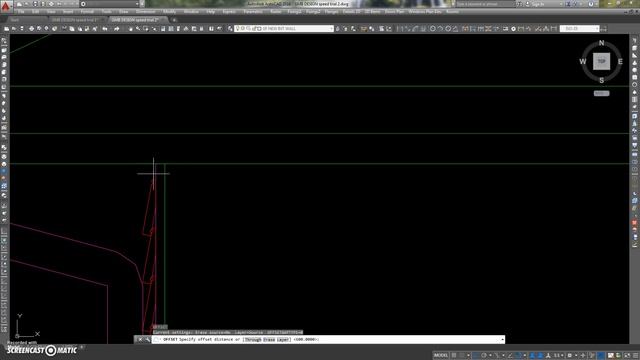Toggle the blue object snap button in status bar
Image resolution: width=640 pixels, height=360 pixels.
tap(517, 356)
